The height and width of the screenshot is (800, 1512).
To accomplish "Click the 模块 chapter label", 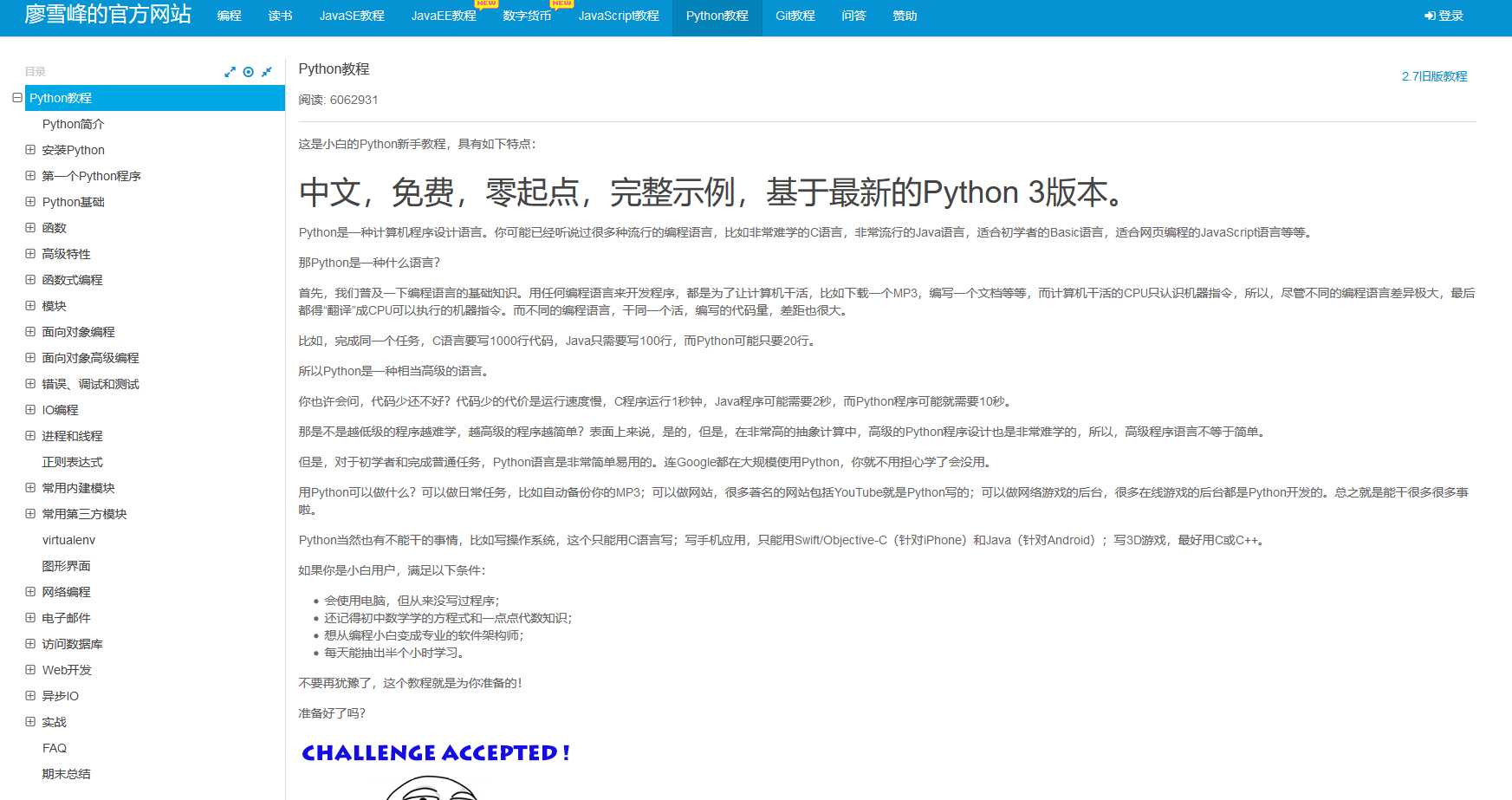I will (55, 306).
